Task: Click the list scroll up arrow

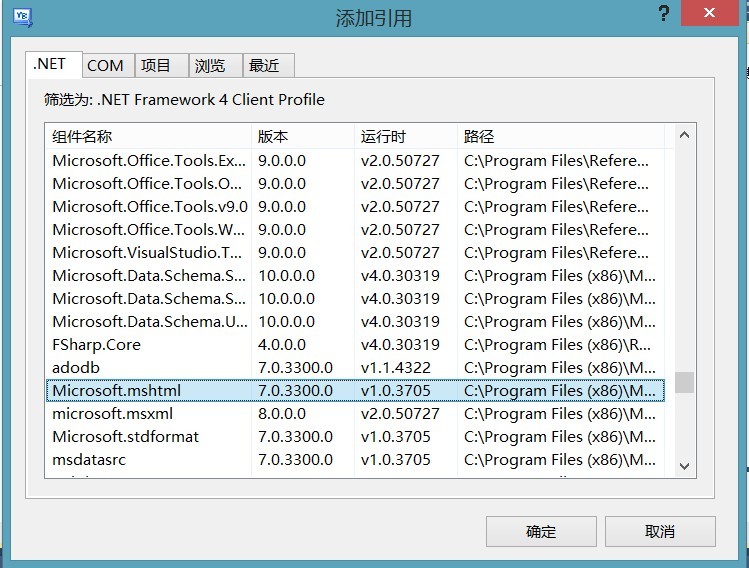Action: (684, 135)
